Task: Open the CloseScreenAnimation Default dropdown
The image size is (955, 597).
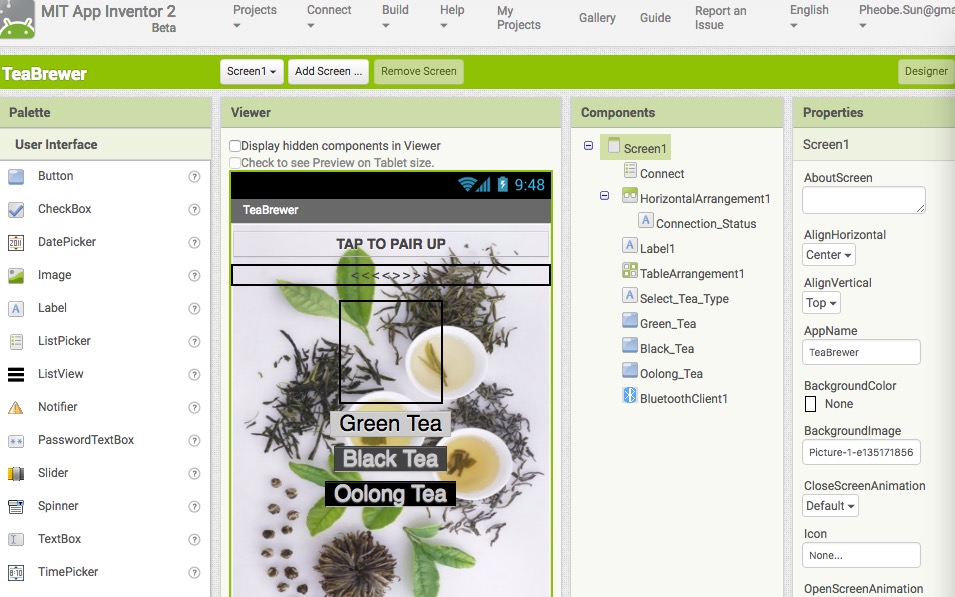Action: click(x=830, y=506)
